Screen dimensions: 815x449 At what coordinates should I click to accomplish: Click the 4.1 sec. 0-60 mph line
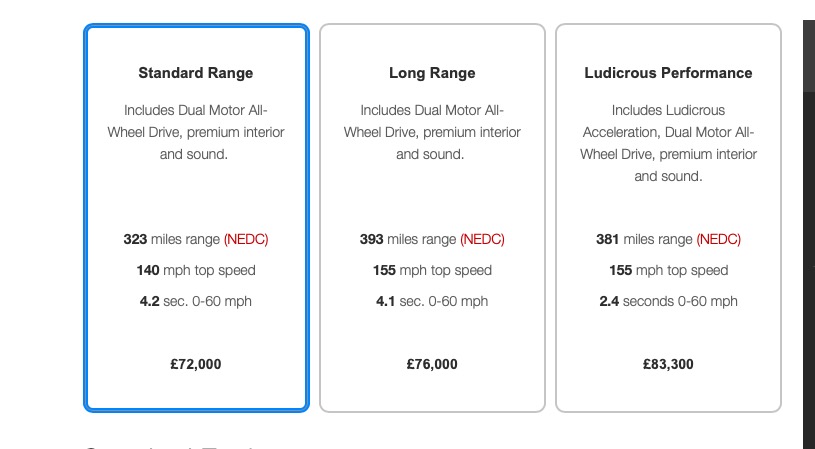pos(432,301)
